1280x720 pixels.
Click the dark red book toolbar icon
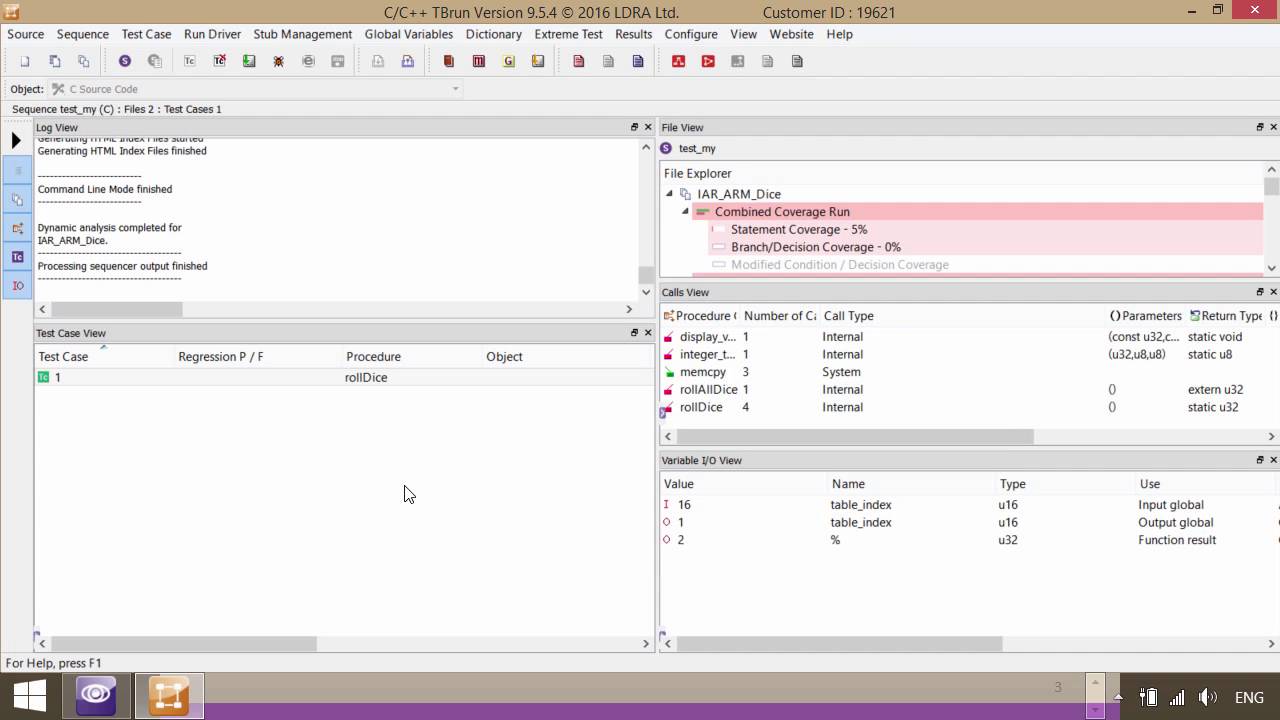(x=448, y=61)
